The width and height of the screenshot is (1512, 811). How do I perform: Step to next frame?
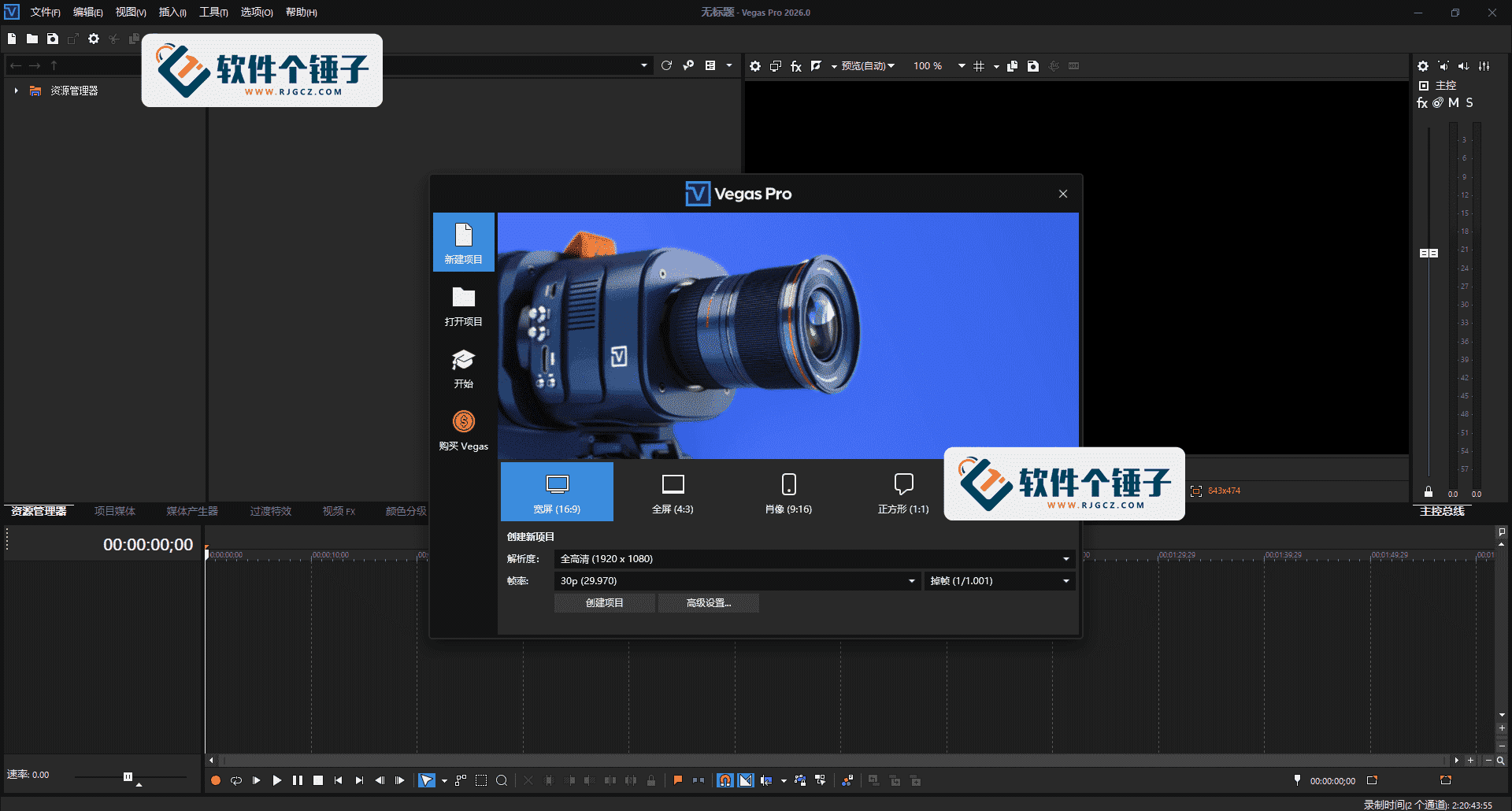tap(400, 780)
